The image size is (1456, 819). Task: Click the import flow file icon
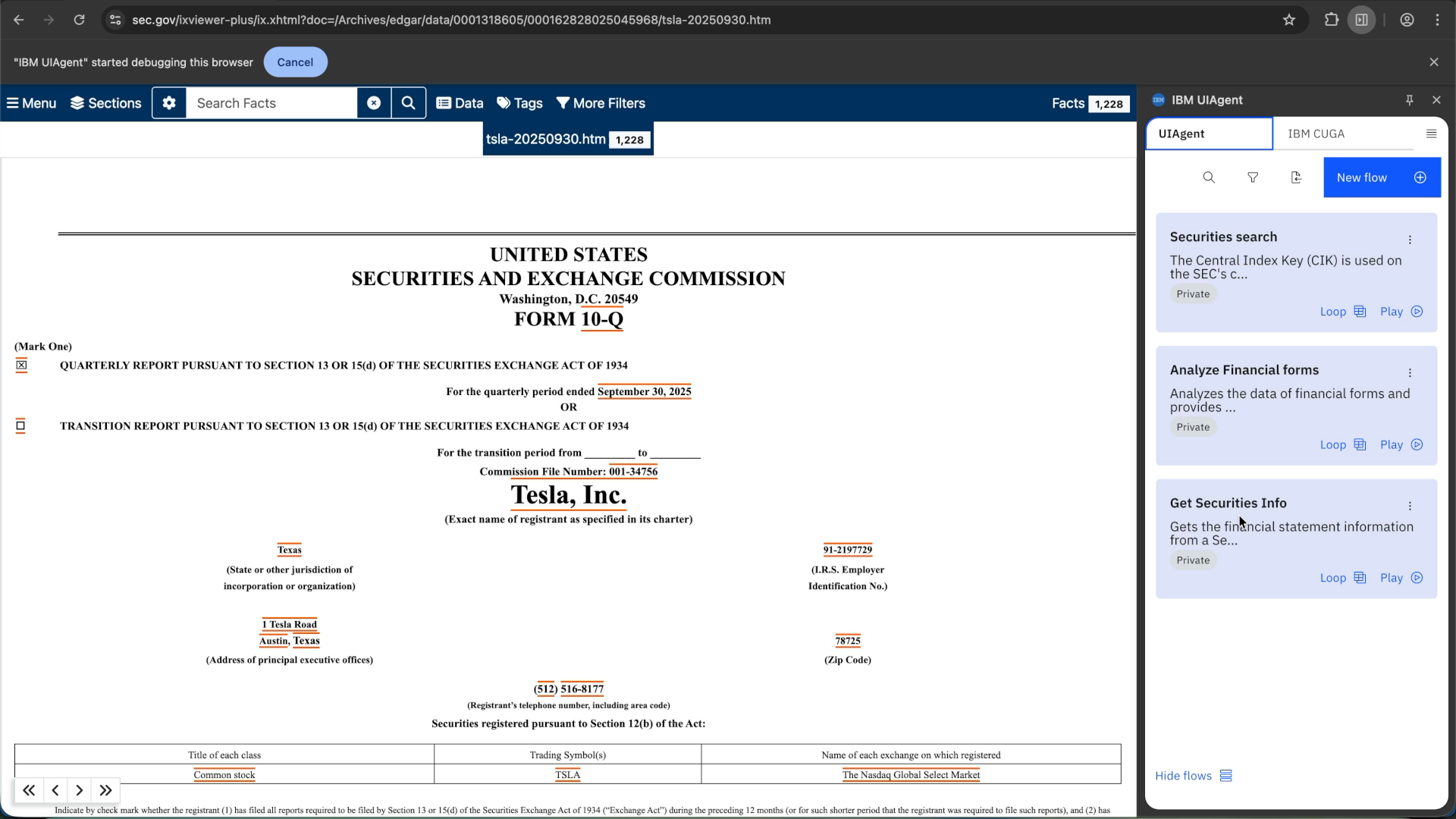point(1296,177)
